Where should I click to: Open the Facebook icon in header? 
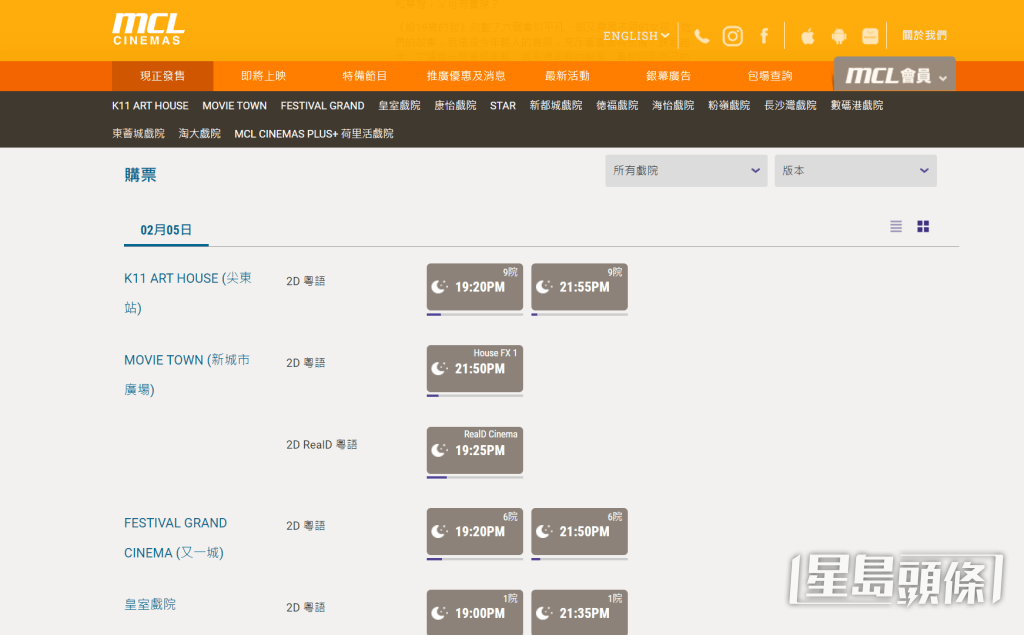pyautogui.click(x=764, y=36)
